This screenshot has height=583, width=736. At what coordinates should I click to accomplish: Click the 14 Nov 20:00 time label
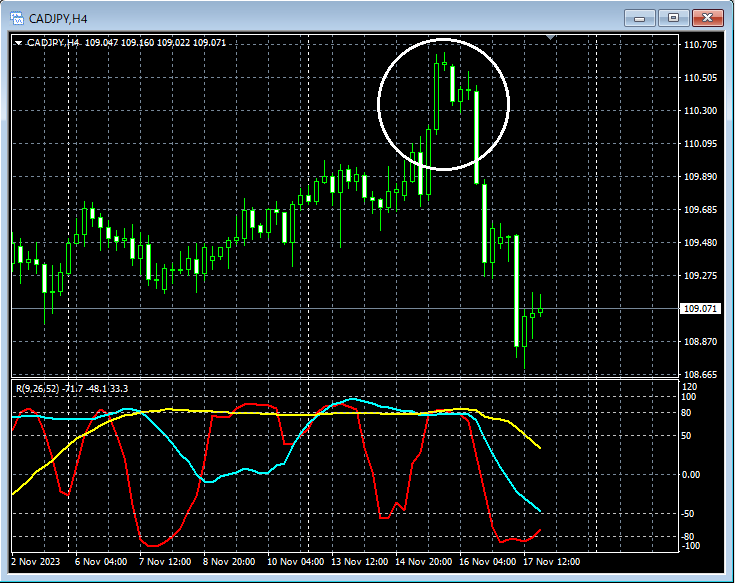point(423,561)
